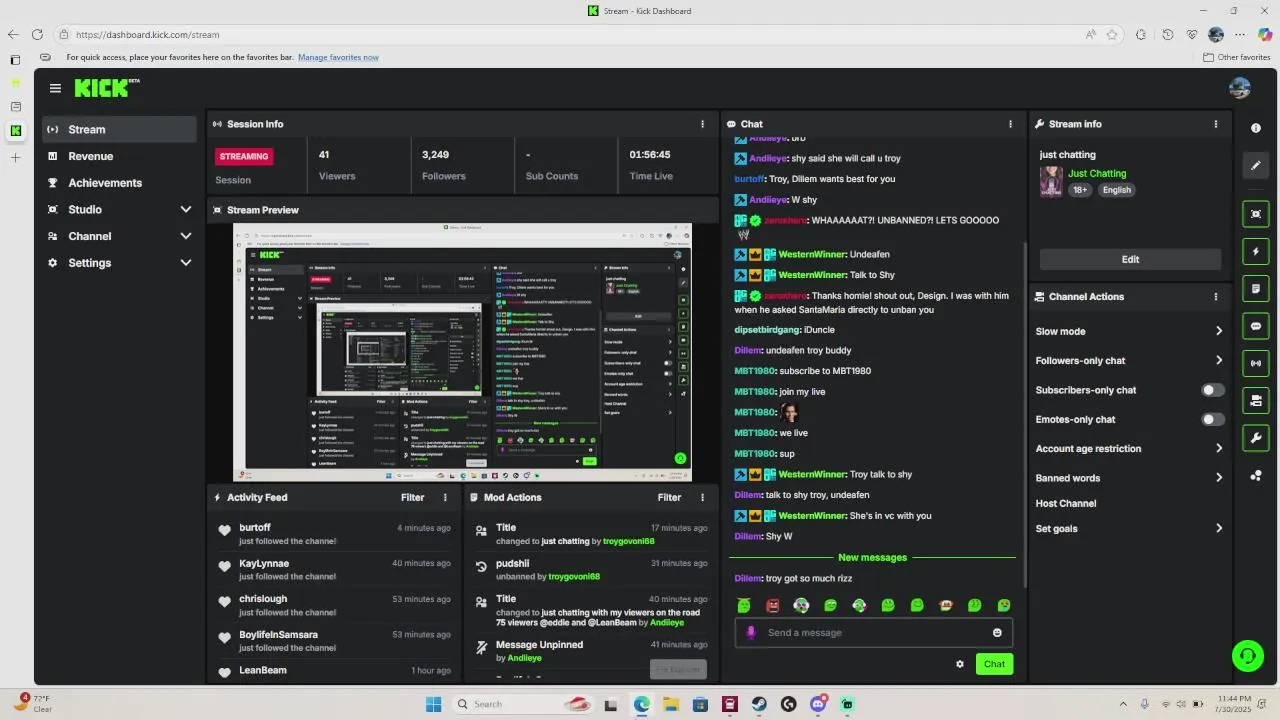Click the green headset support bubble

[1247, 656]
